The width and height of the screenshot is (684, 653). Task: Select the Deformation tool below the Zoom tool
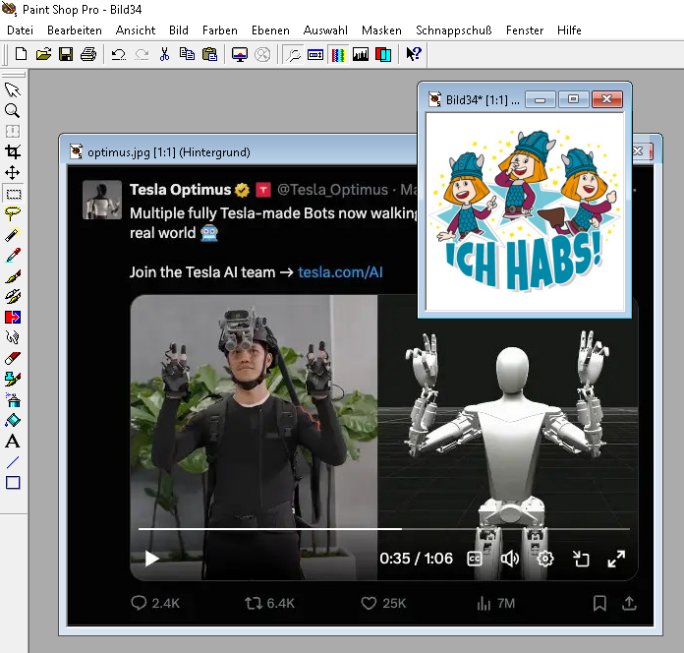[13, 131]
